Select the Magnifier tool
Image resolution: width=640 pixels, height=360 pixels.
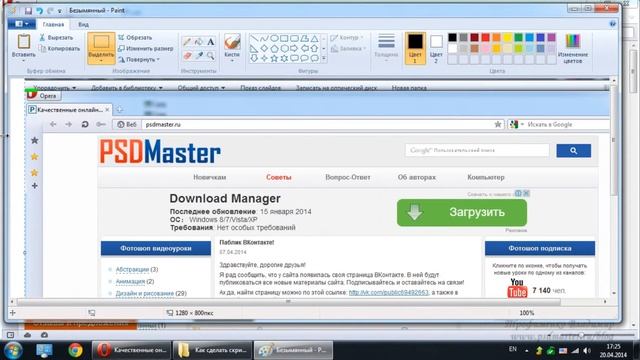(211, 56)
